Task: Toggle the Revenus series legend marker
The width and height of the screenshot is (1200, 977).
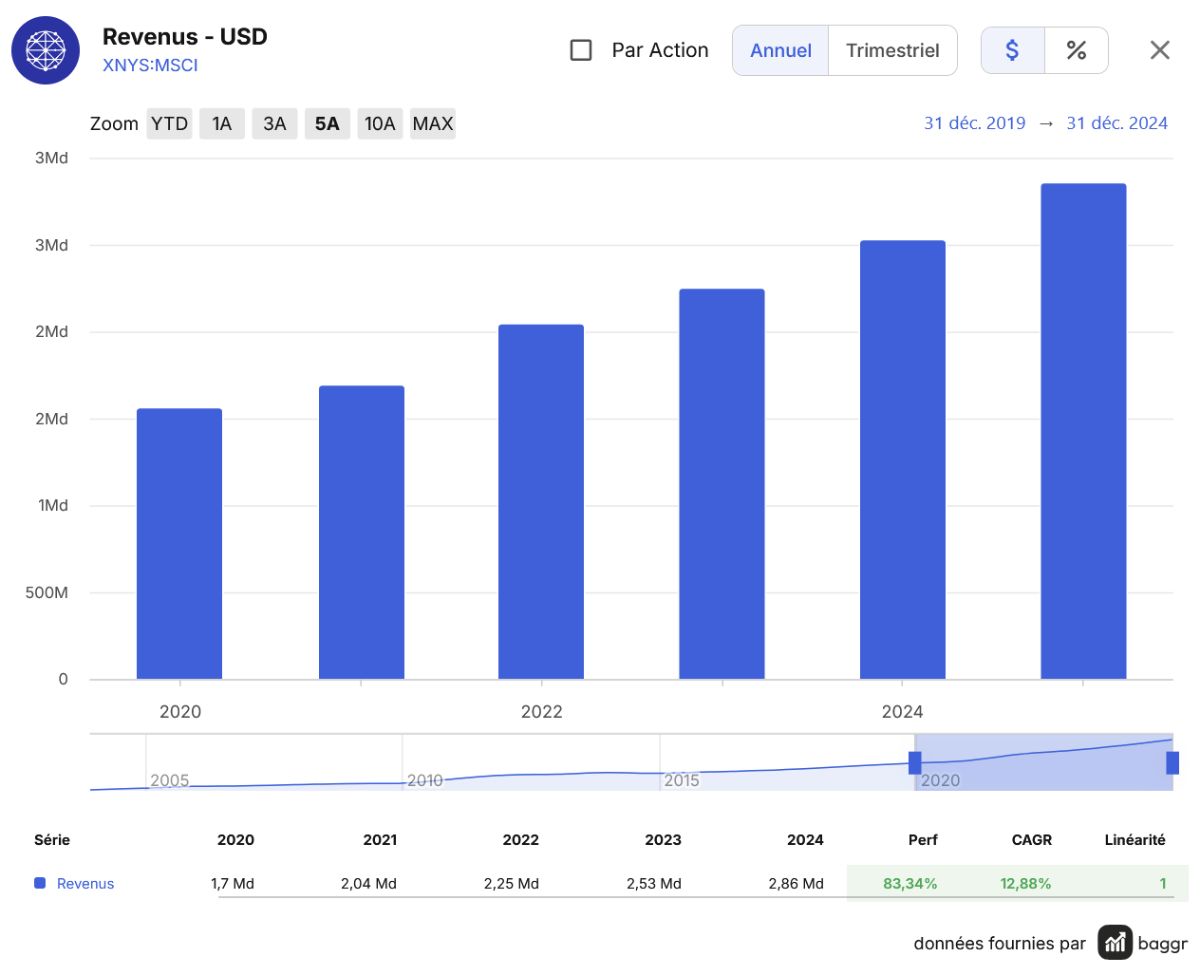Action: [x=40, y=884]
